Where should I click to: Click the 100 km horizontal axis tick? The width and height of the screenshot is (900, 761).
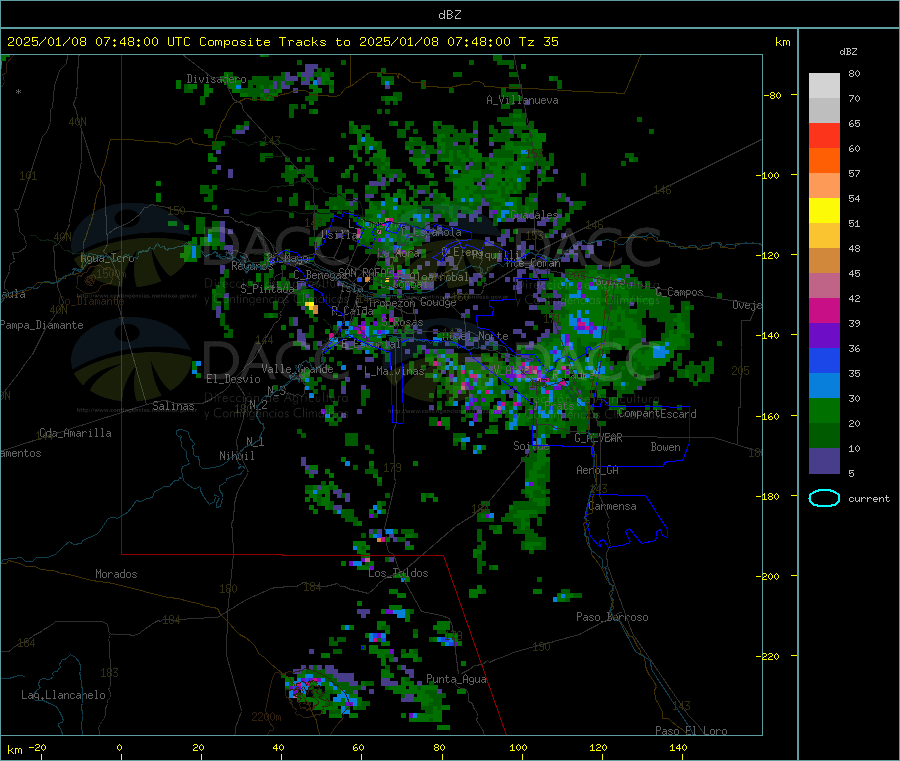518,747
